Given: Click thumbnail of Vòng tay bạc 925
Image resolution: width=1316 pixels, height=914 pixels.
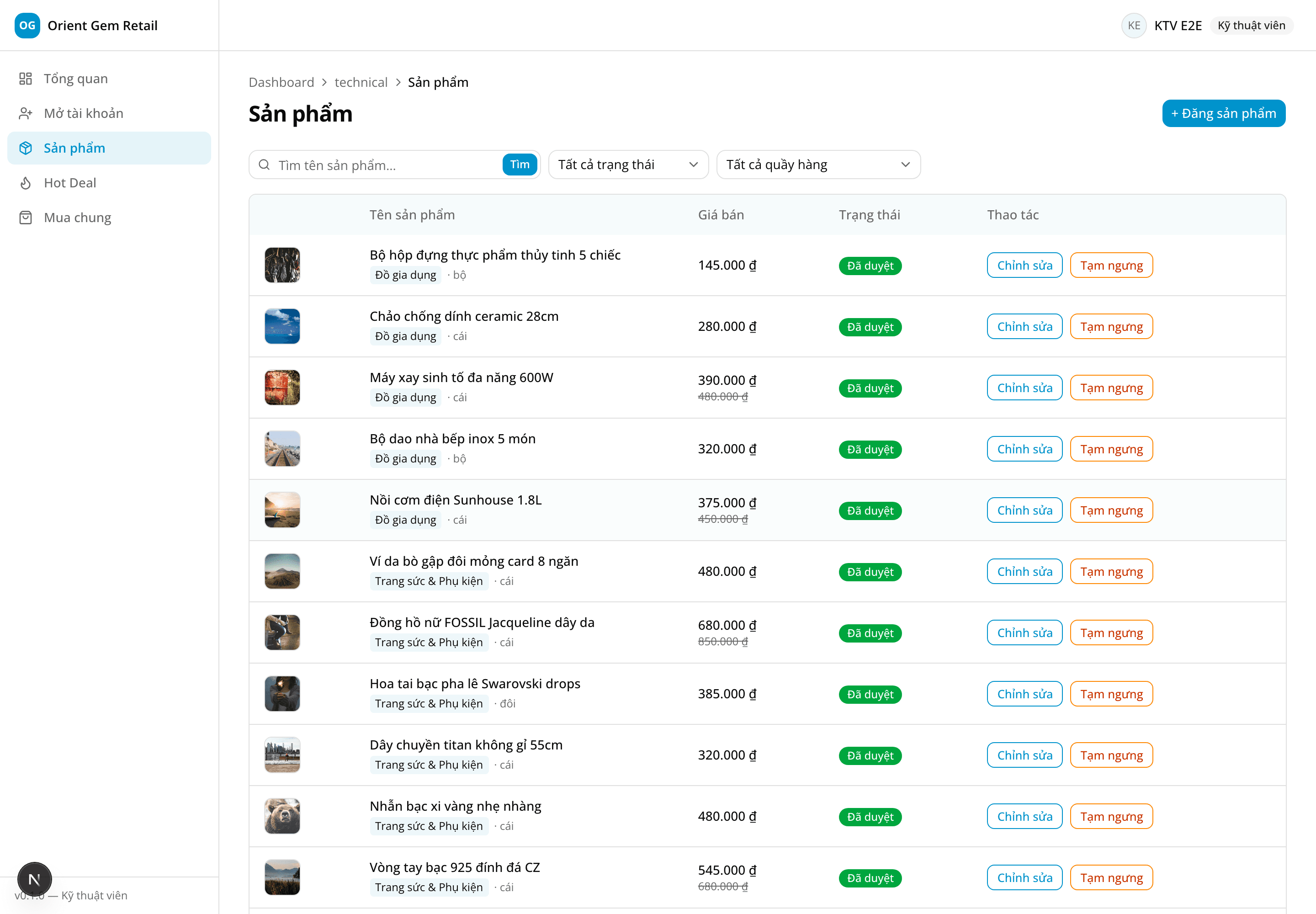Looking at the screenshot, I should pyautogui.click(x=282, y=878).
